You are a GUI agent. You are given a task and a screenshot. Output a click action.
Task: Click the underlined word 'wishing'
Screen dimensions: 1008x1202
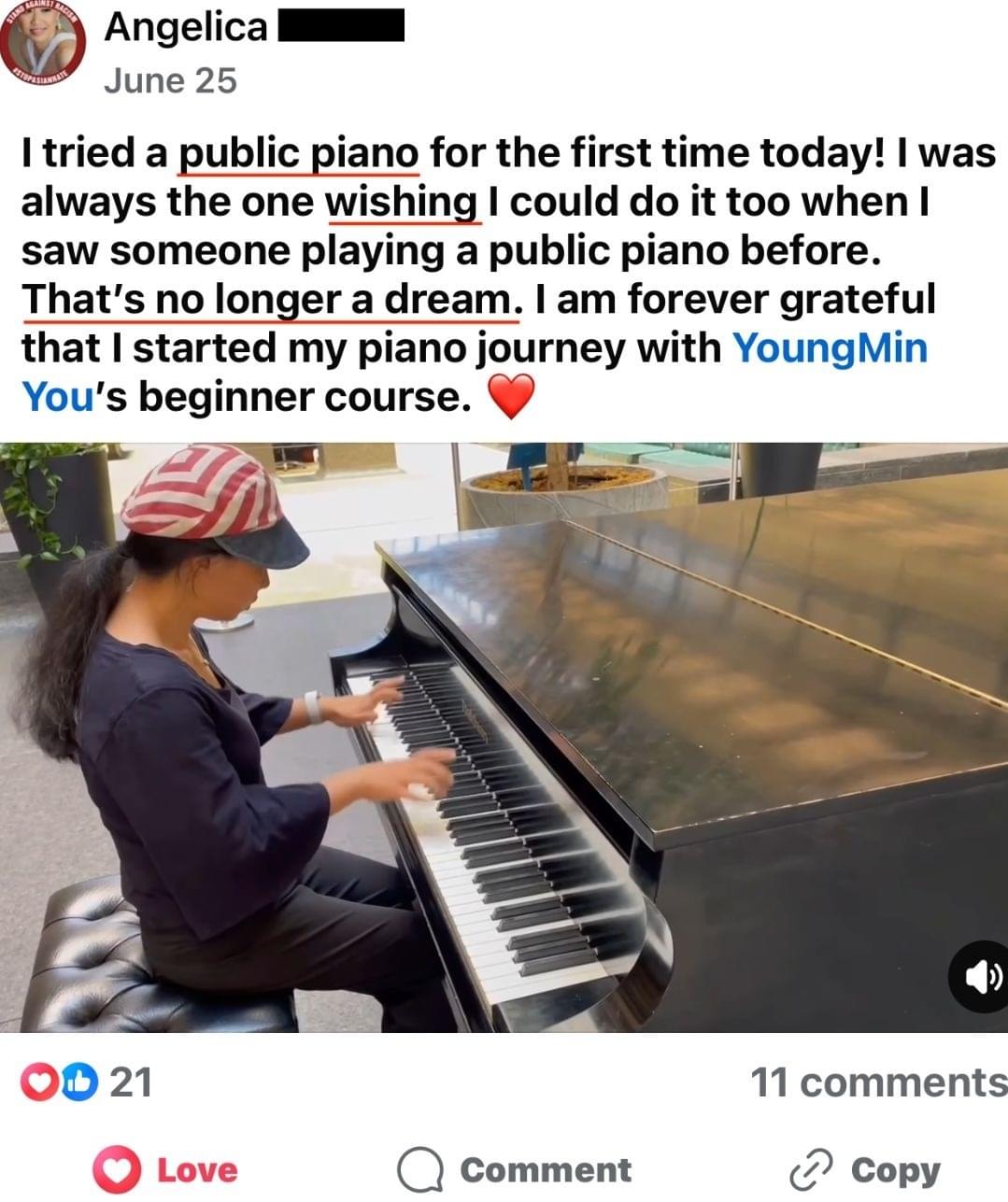pos(402,203)
